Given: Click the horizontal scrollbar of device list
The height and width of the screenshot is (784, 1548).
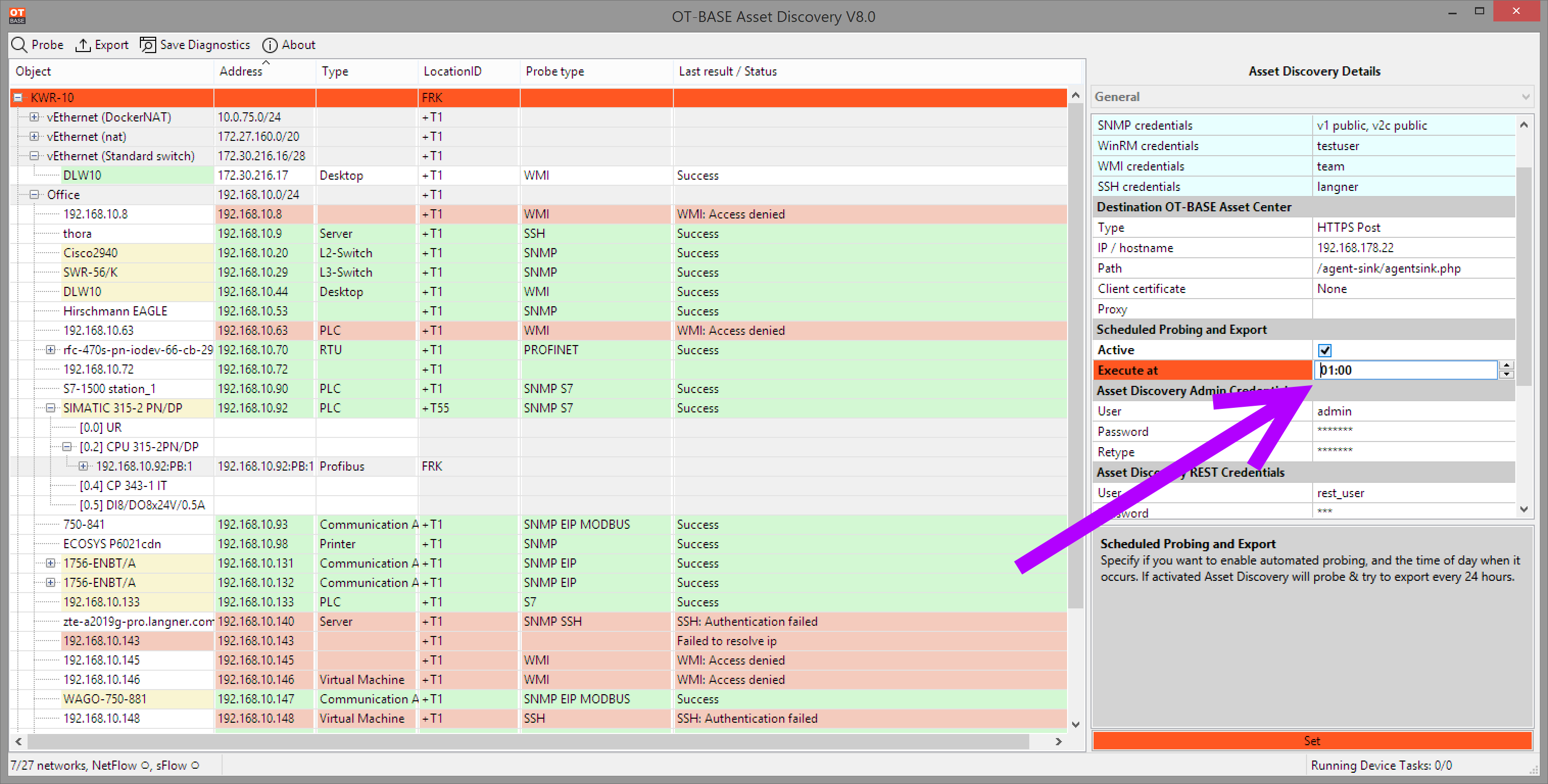Looking at the screenshot, I should (x=529, y=741).
